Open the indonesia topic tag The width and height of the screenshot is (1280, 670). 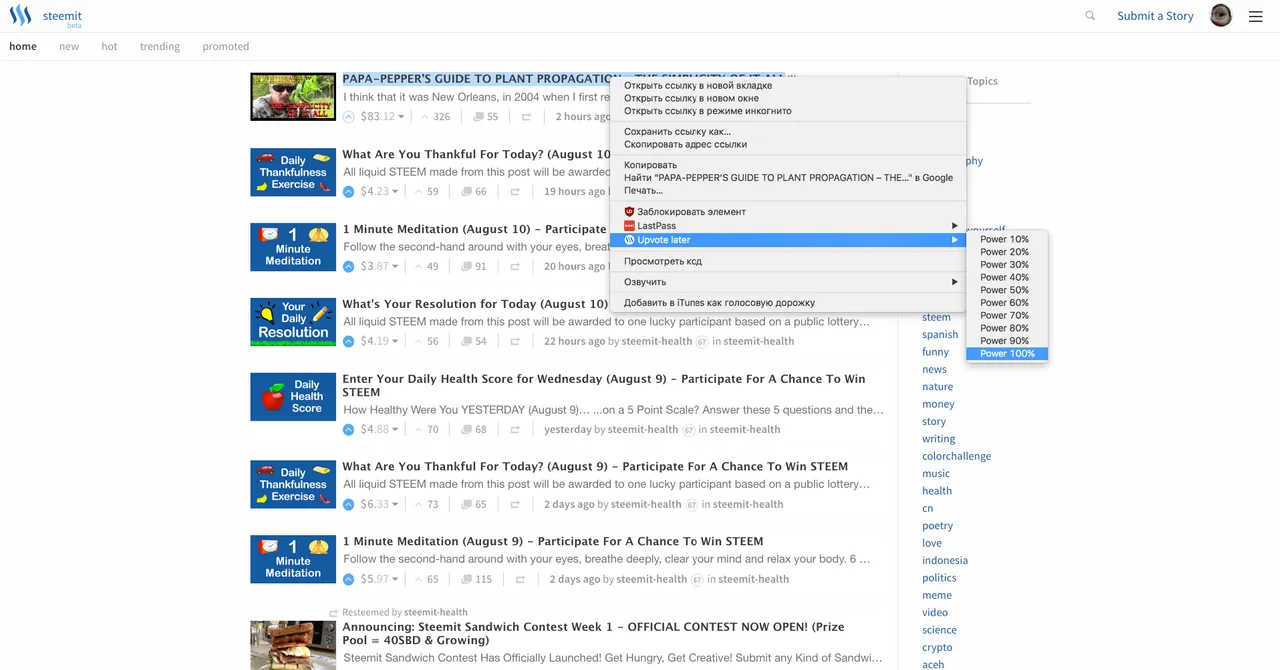coord(945,561)
